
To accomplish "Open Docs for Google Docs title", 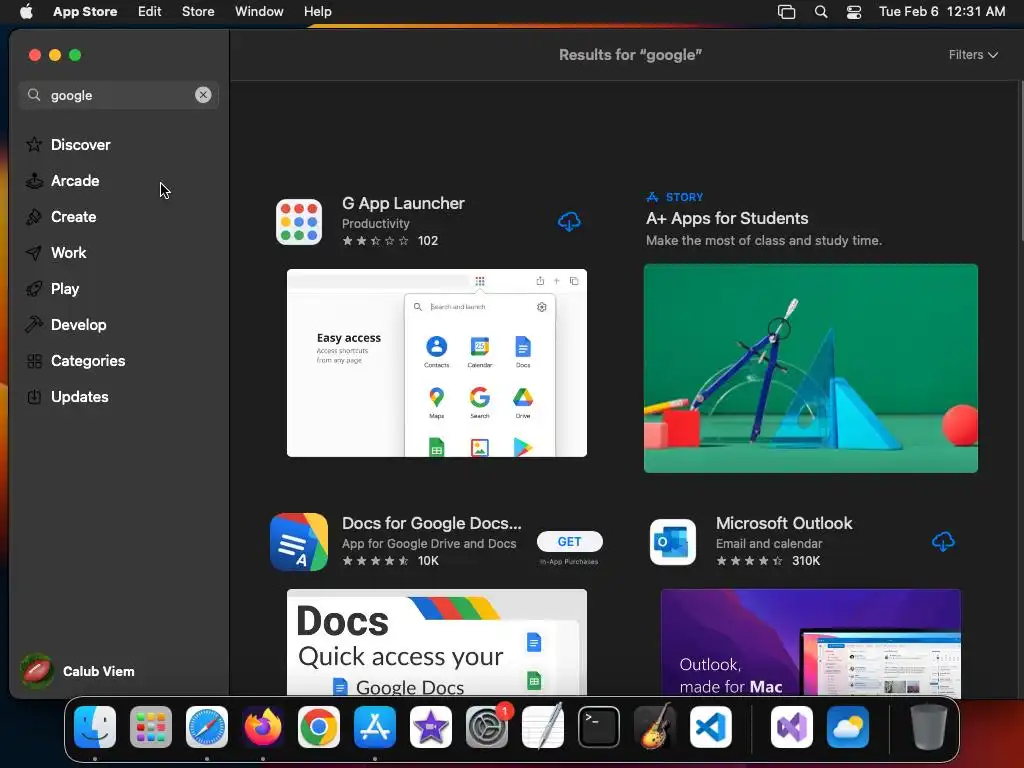I will 431,523.
